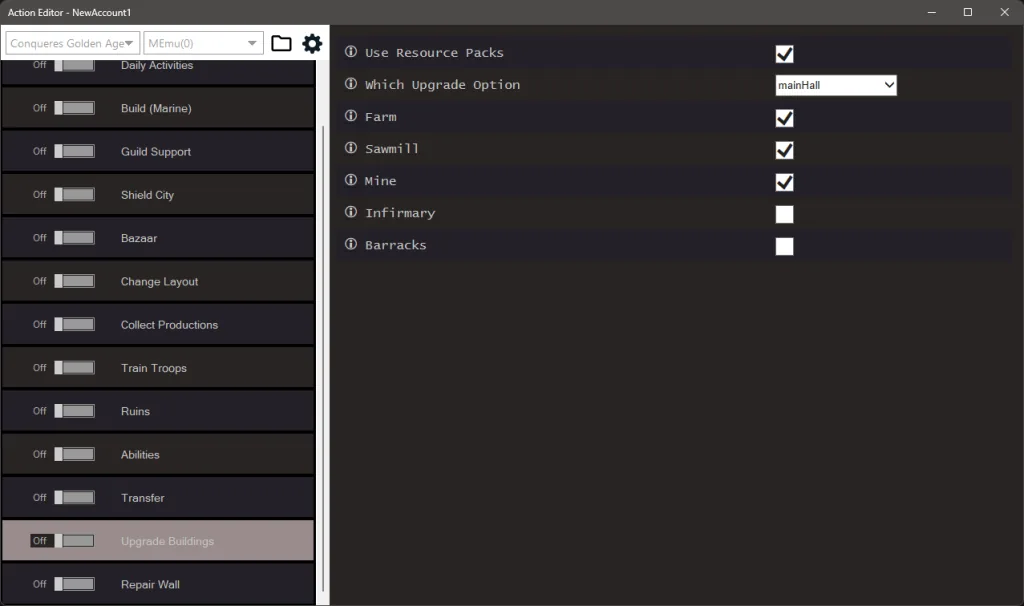Select the Bazaar action label
Image resolution: width=1024 pixels, height=606 pixels.
click(x=138, y=238)
